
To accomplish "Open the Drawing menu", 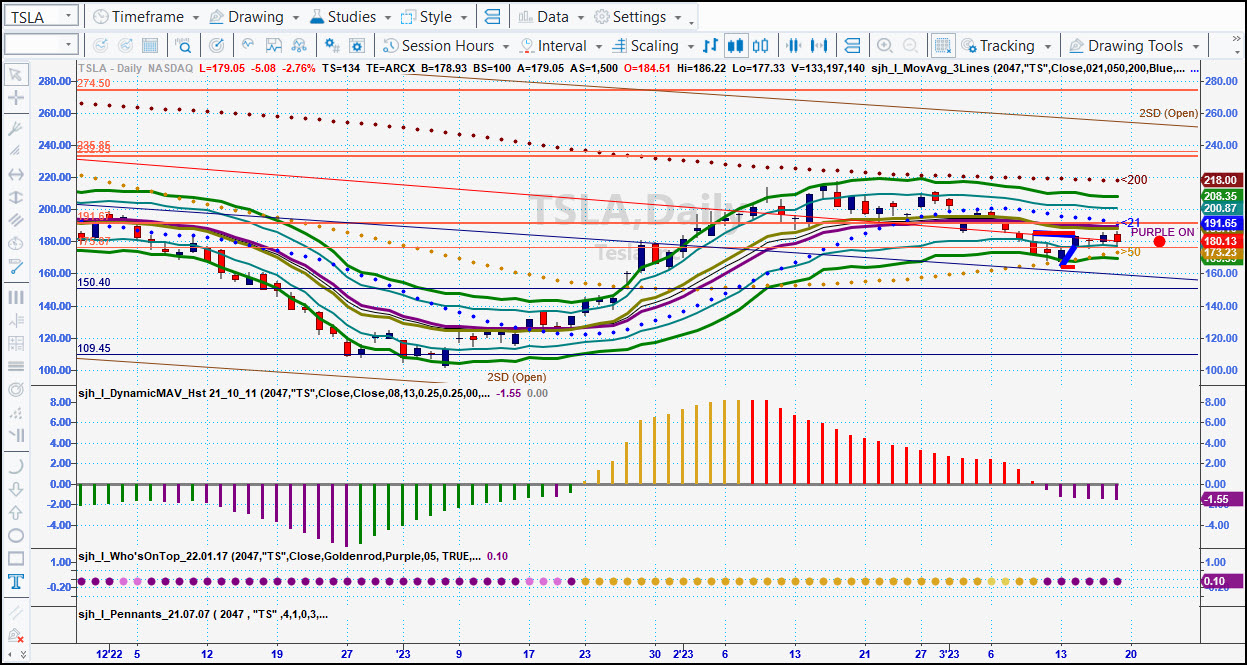I will coord(254,17).
